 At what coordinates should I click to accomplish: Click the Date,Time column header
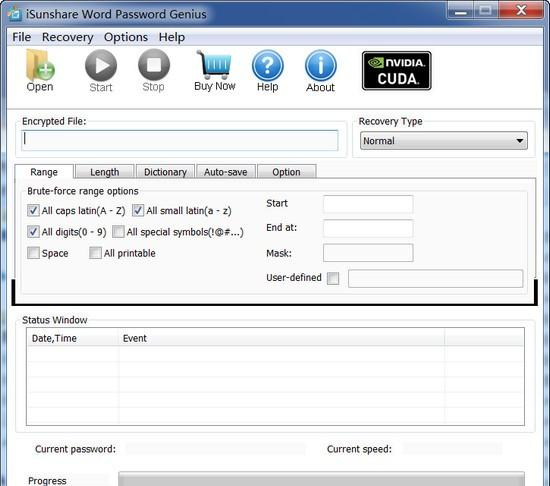click(73, 338)
